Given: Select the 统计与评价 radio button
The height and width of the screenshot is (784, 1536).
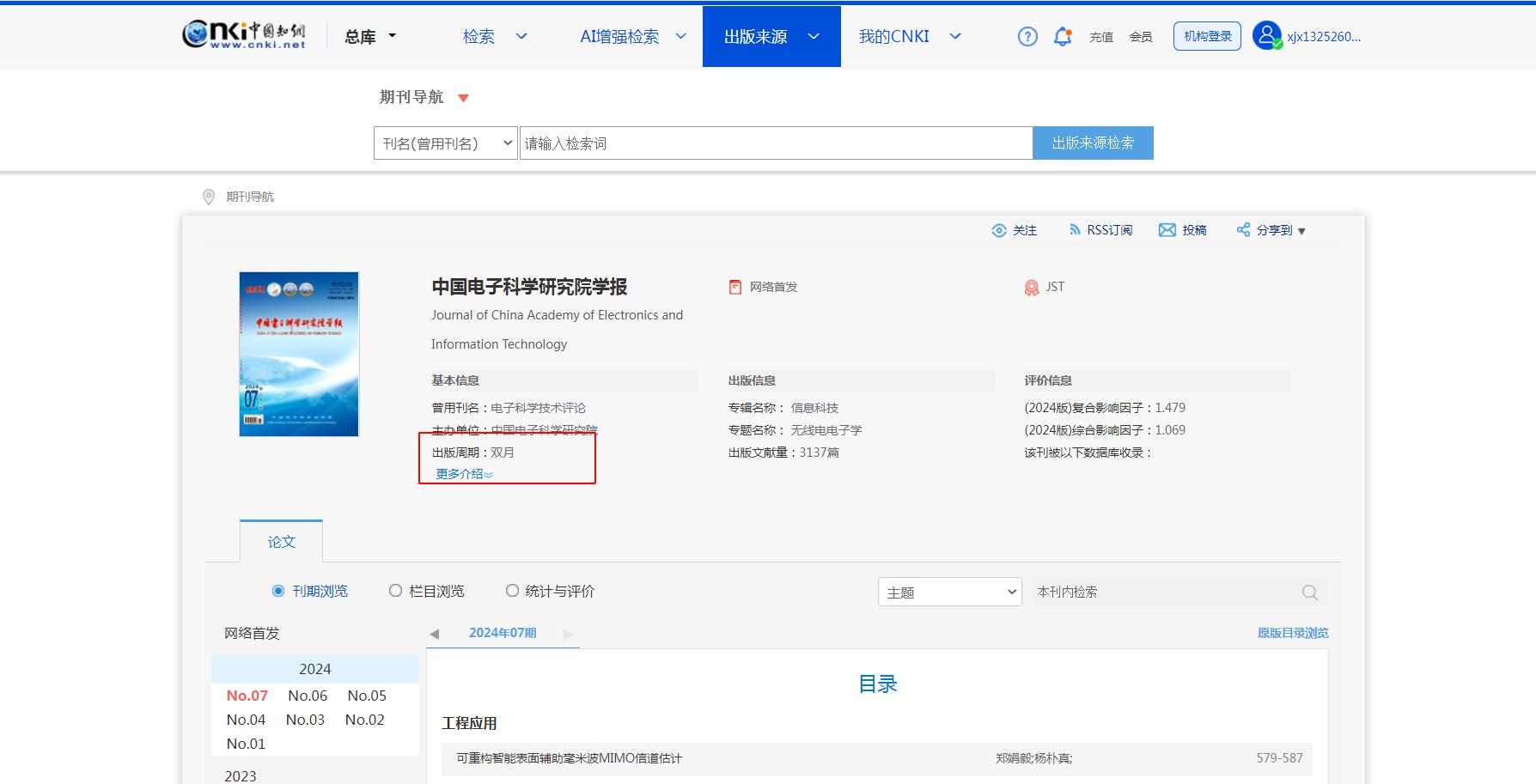Looking at the screenshot, I should [512, 591].
